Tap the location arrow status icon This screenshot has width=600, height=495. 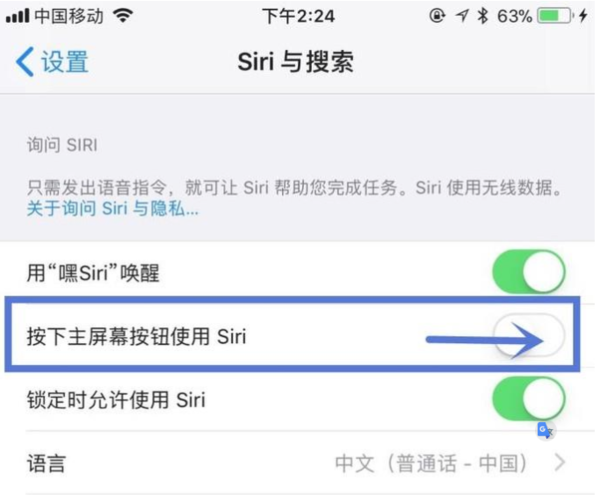pyautogui.click(x=460, y=17)
